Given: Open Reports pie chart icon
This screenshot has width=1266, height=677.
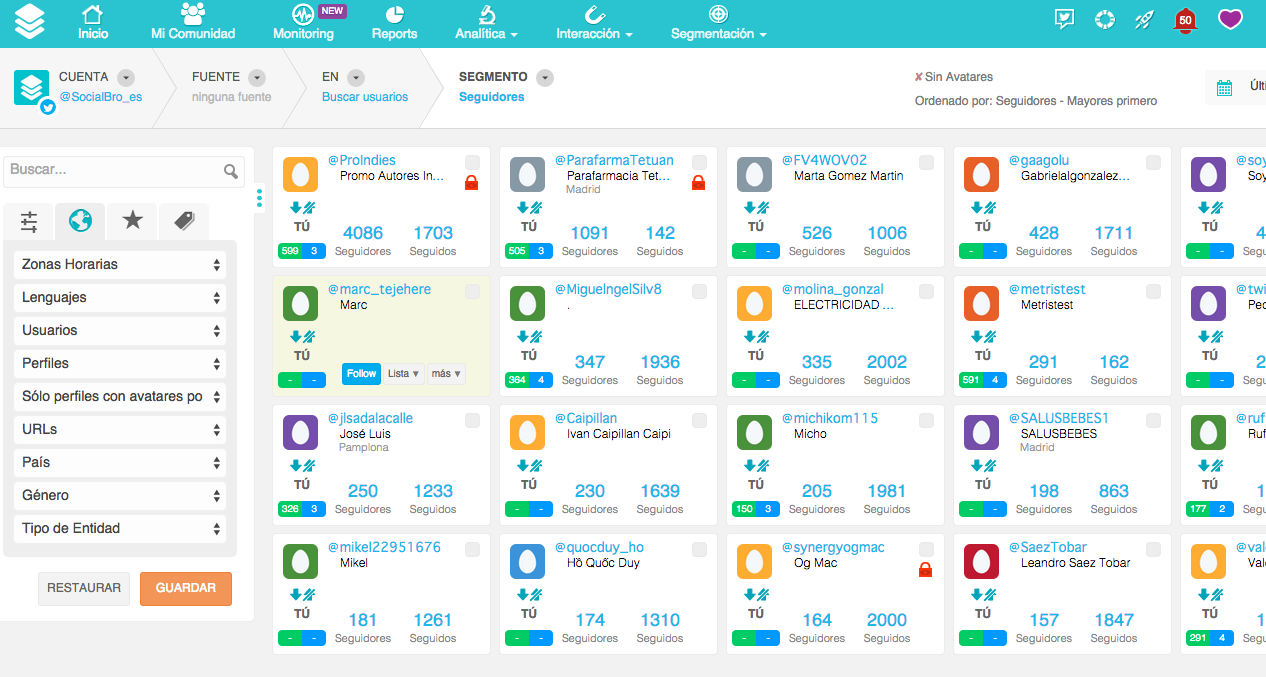Looking at the screenshot, I should click(x=395, y=14).
